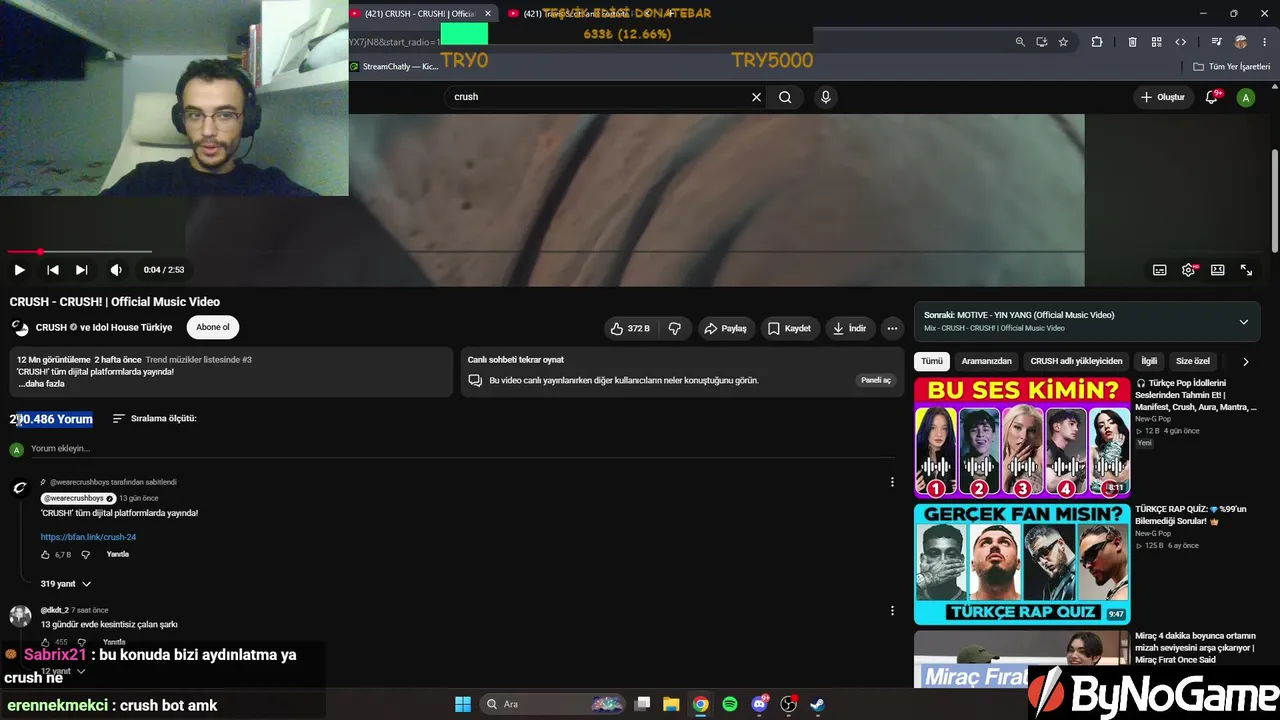1280x720 pixels.
Task: Play the CRUSH music video
Action: click(x=19, y=269)
